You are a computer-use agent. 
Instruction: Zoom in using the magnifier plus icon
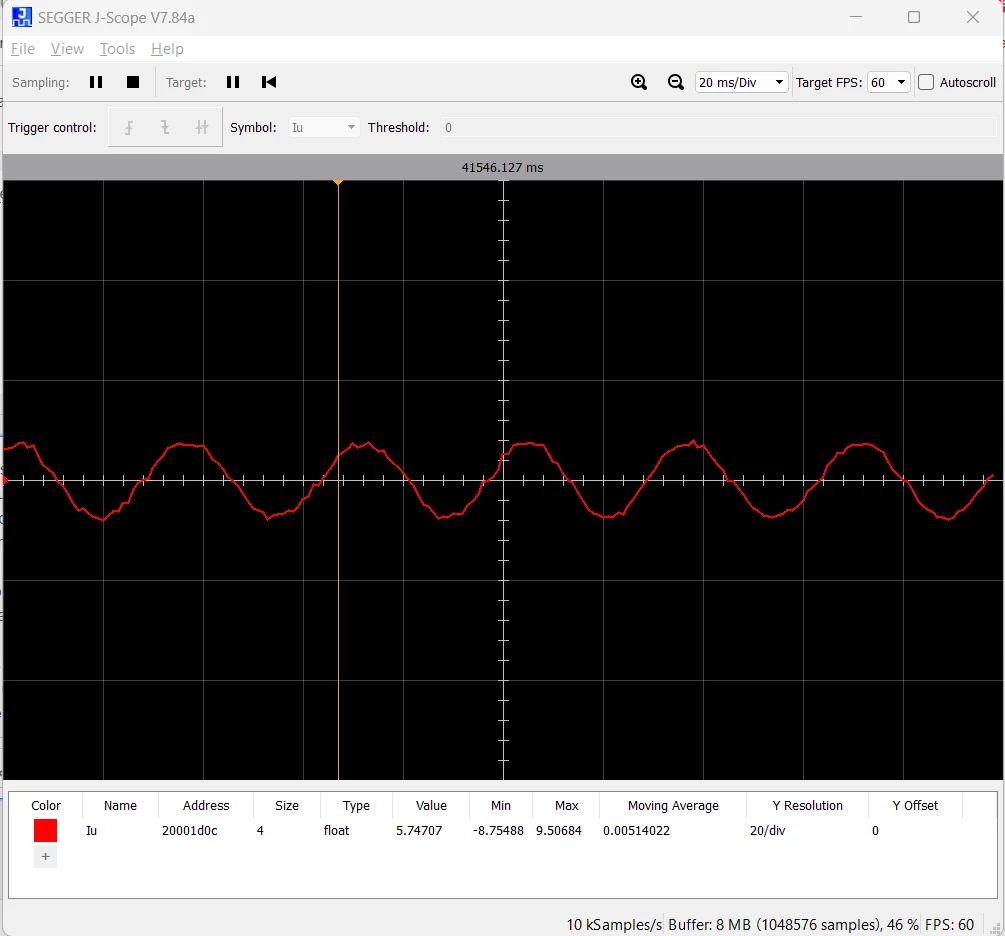click(x=638, y=82)
